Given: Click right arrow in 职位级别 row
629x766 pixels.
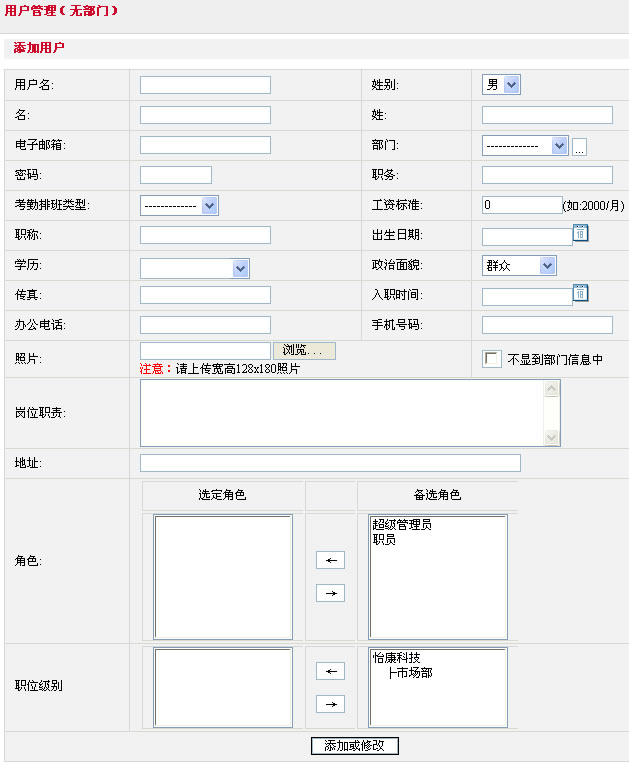Looking at the screenshot, I should coord(330,704).
